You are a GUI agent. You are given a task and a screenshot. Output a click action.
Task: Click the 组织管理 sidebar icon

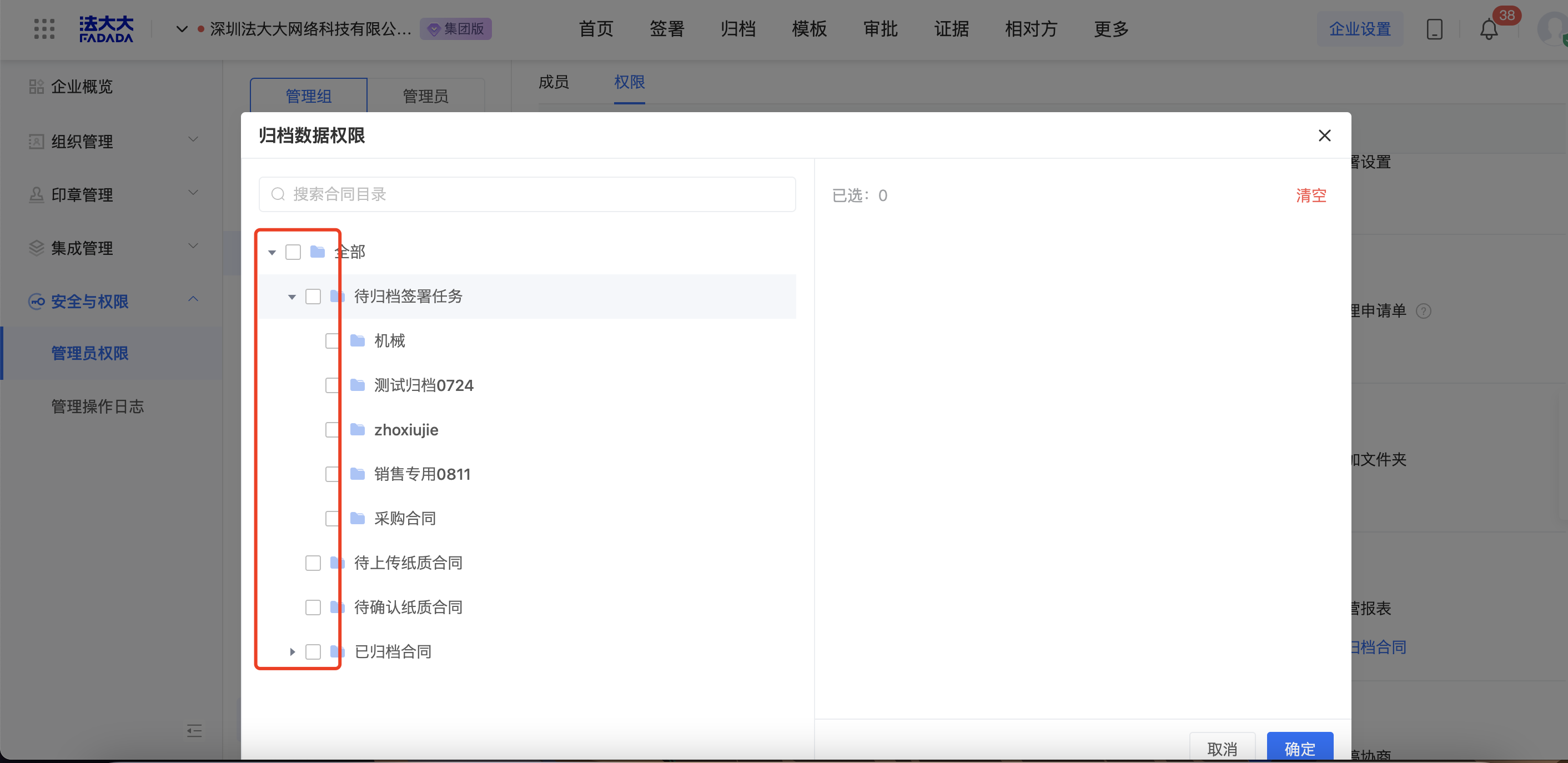click(37, 141)
